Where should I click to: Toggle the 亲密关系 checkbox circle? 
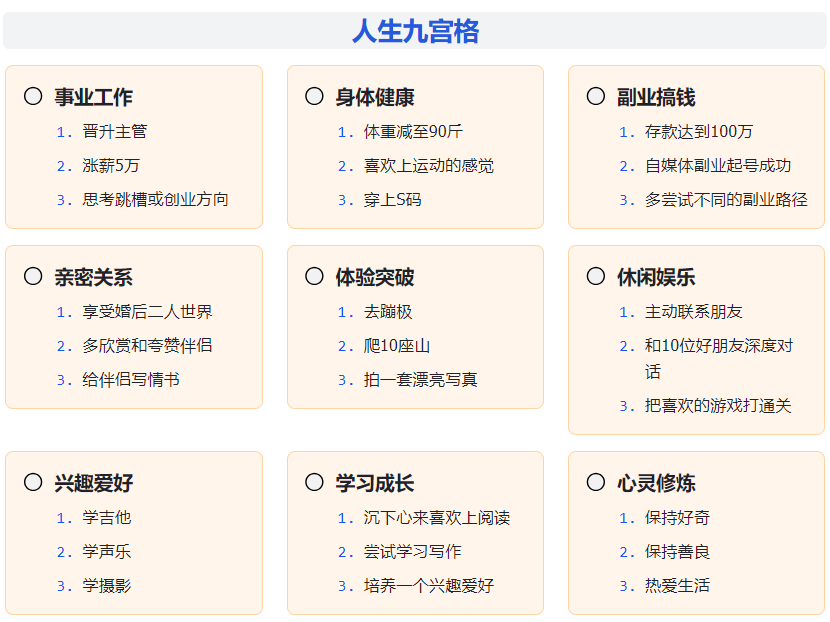(x=33, y=276)
